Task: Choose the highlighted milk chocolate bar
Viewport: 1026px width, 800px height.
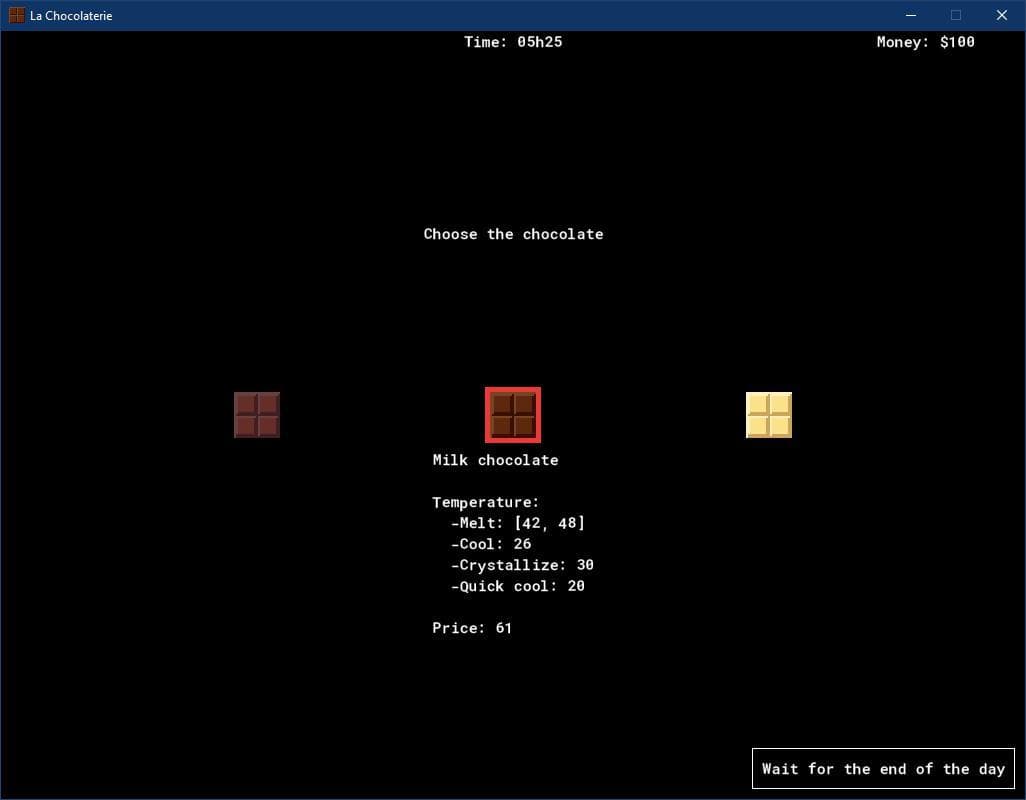Action: click(x=513, y=415)
